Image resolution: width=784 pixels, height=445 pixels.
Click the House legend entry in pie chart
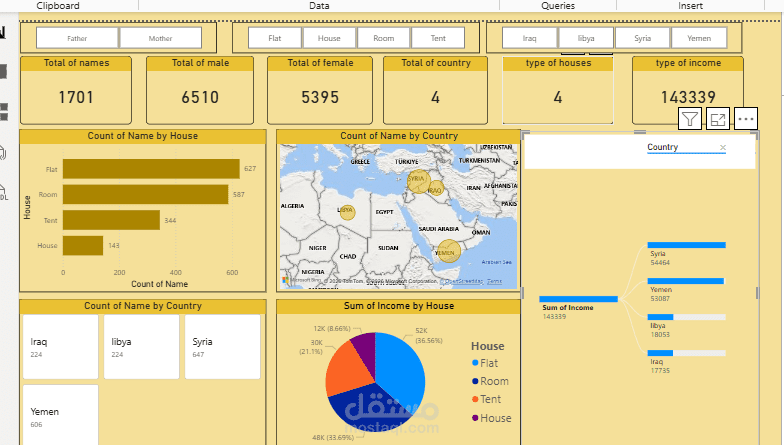492,418
